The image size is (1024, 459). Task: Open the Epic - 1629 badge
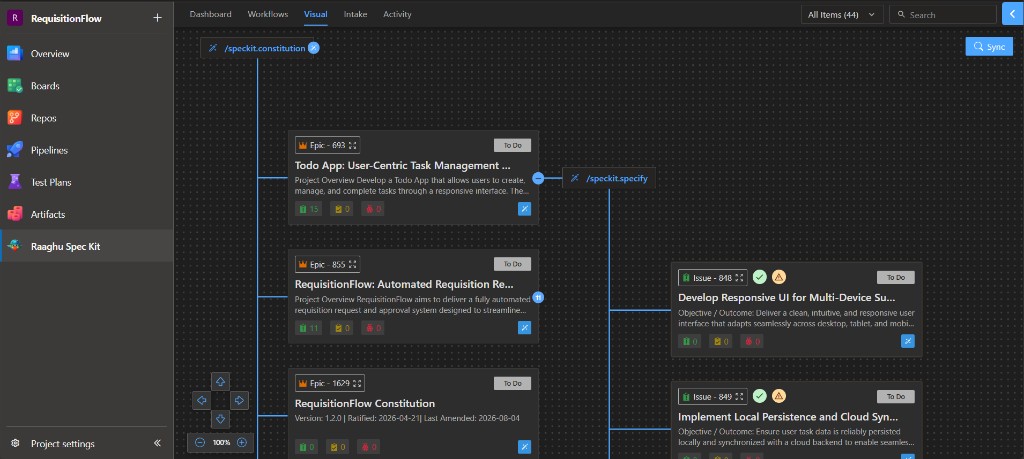pyautogui.click(x=329, y=383)
